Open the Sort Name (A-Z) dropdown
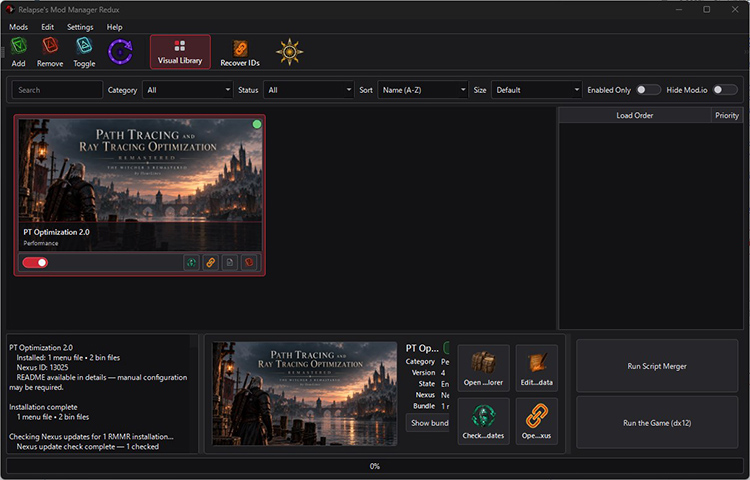This screenshot has height=480, width=750. pos(423,90)
